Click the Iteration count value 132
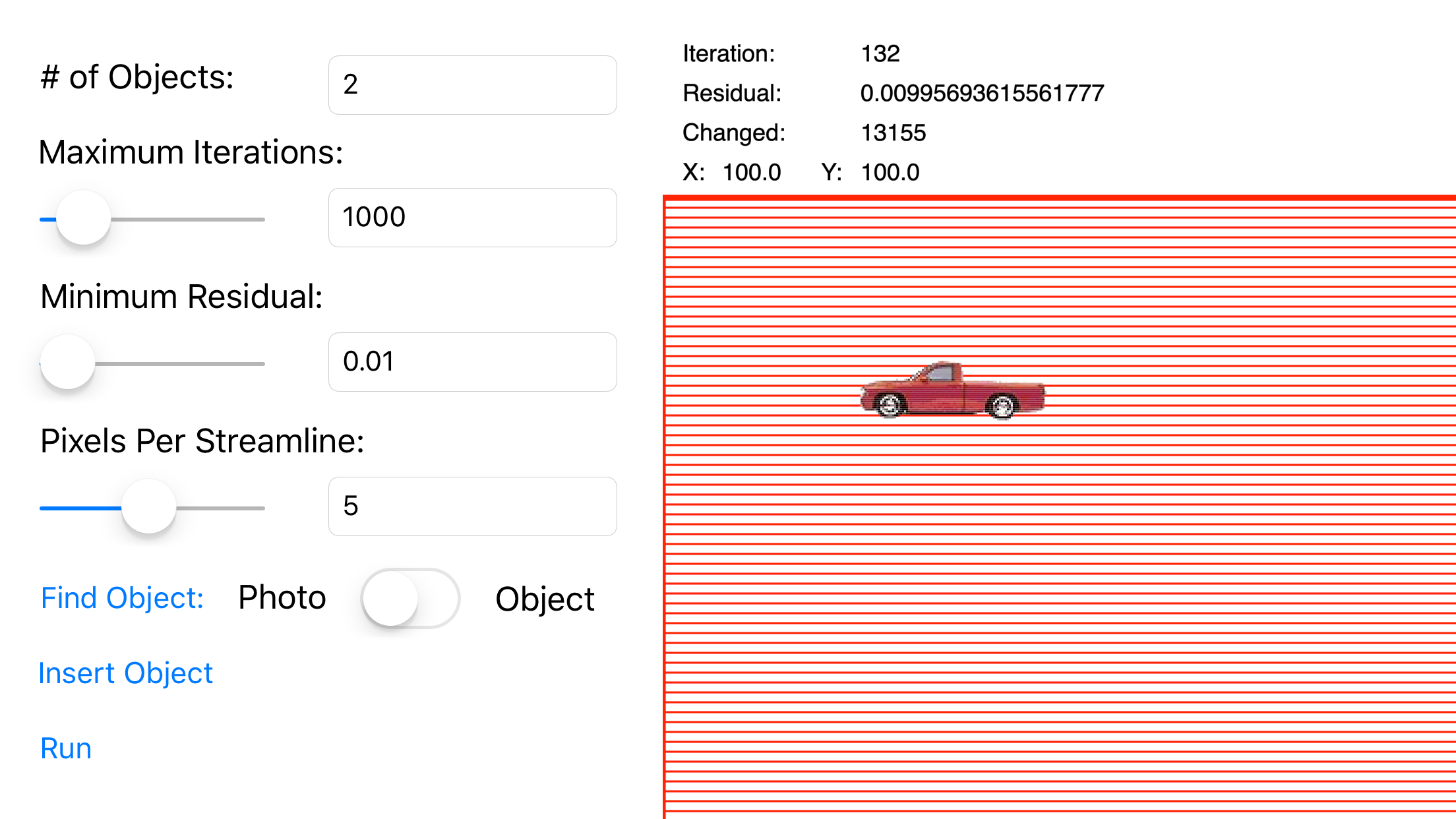 (x=880, y=53)
